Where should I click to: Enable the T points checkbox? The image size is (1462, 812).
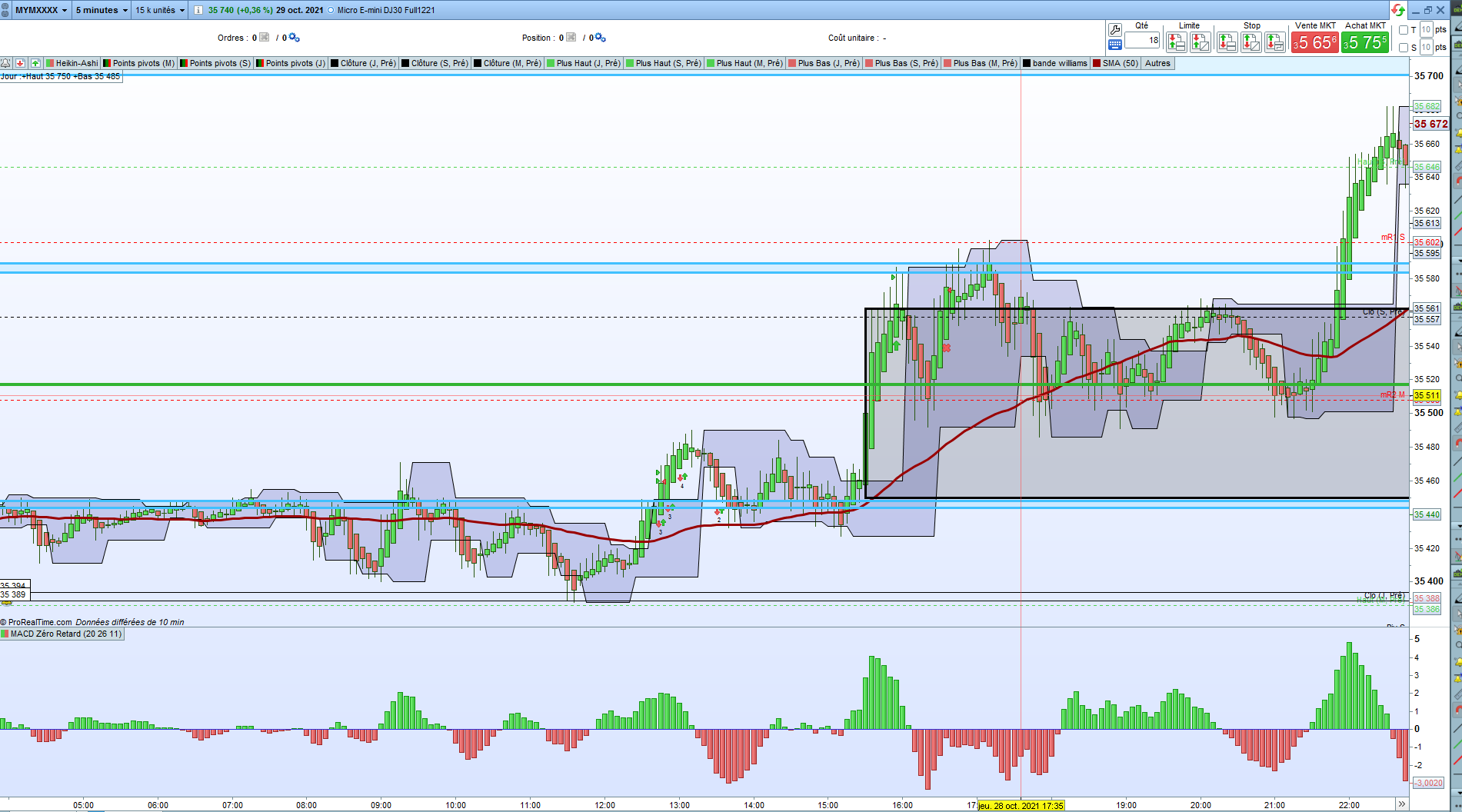[x=1404, y=30]
